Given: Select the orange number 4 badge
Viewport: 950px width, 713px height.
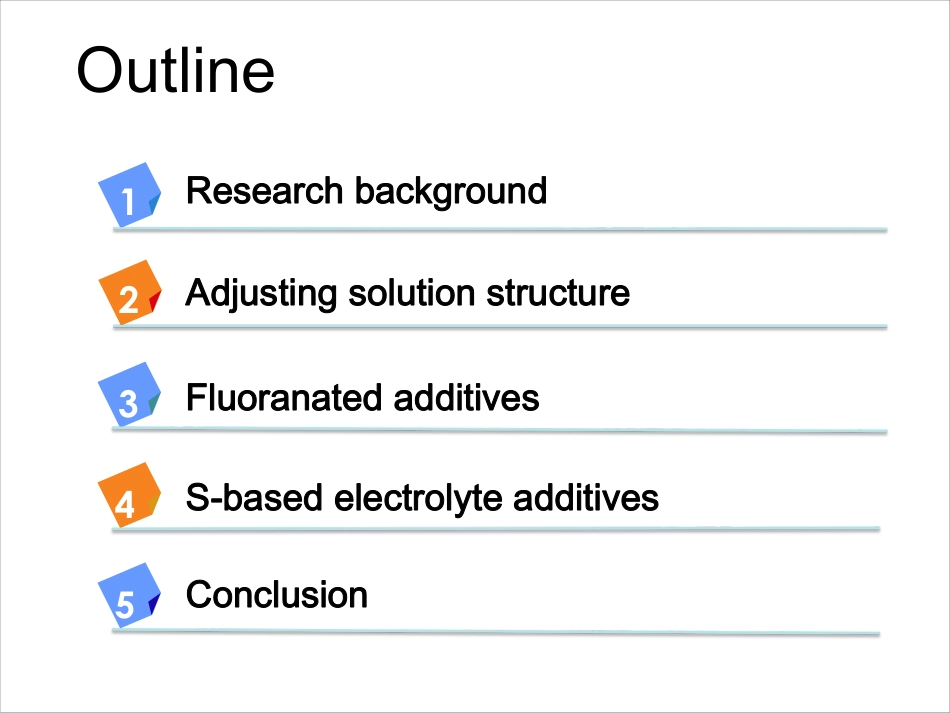Looking at the screenshot, I should (129, 495).
